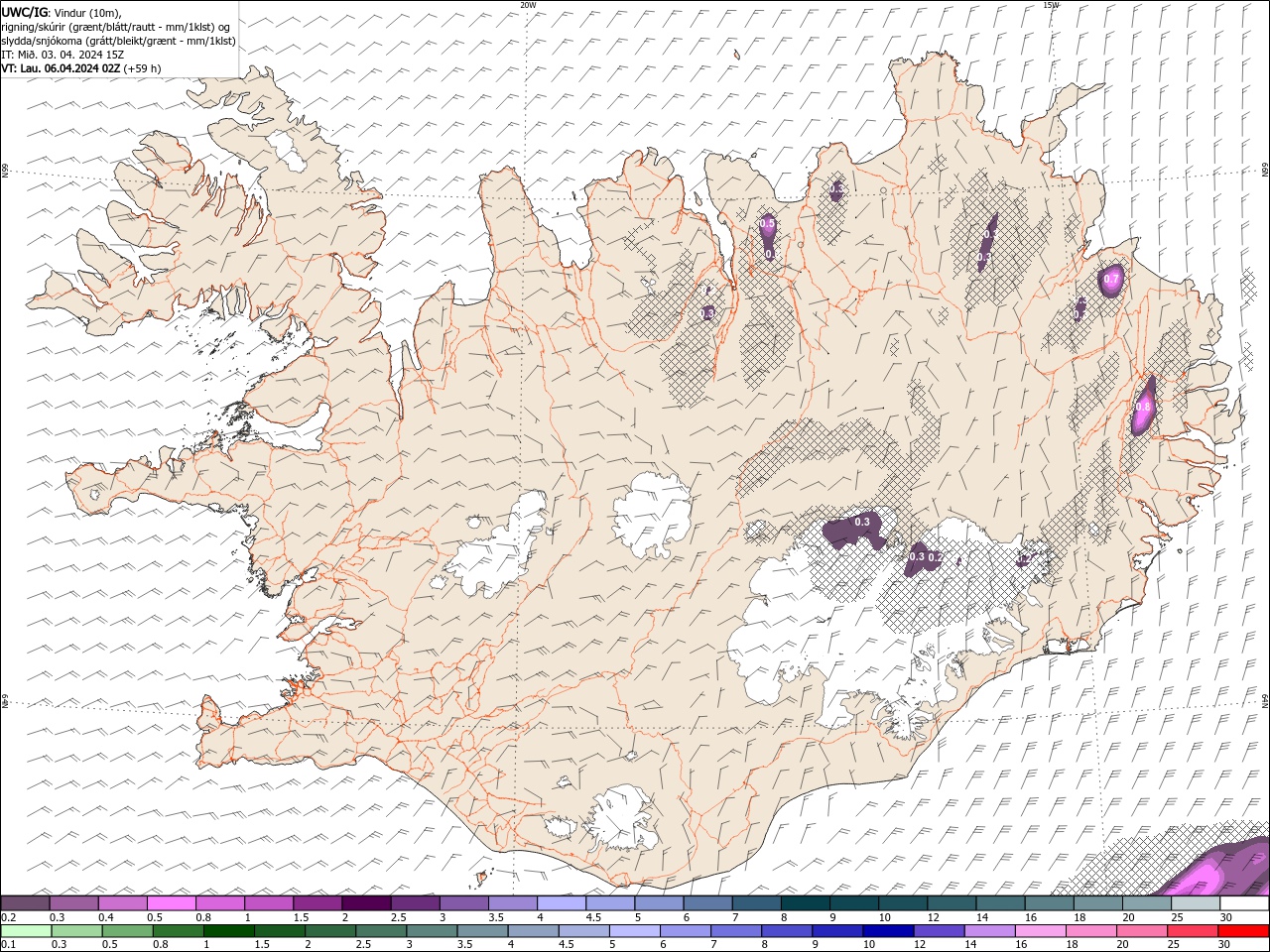Viewport: 1270px width, 952px height.
Task: Click the dark teal upper swatch between 8 and 9
Action: 804,903
